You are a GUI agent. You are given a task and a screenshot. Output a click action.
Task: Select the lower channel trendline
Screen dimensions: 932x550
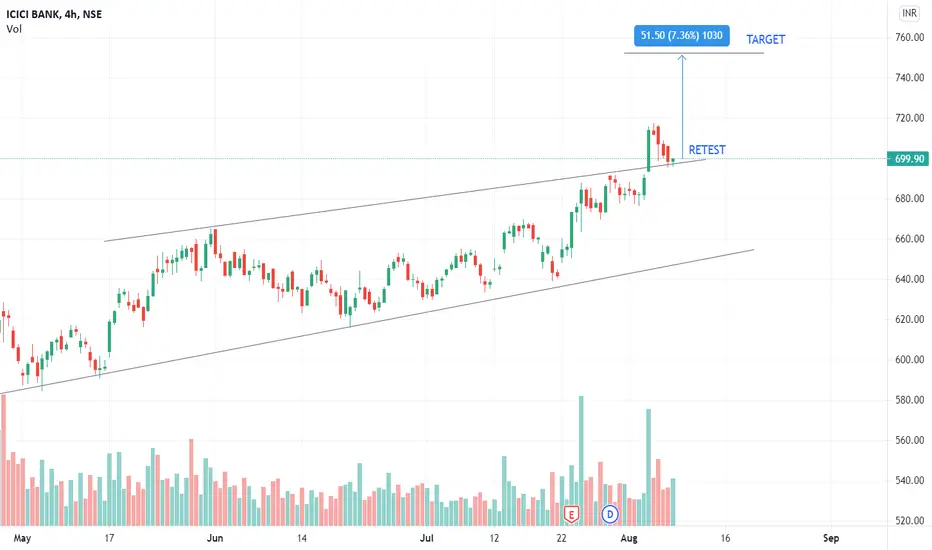[x=377, y=322]
